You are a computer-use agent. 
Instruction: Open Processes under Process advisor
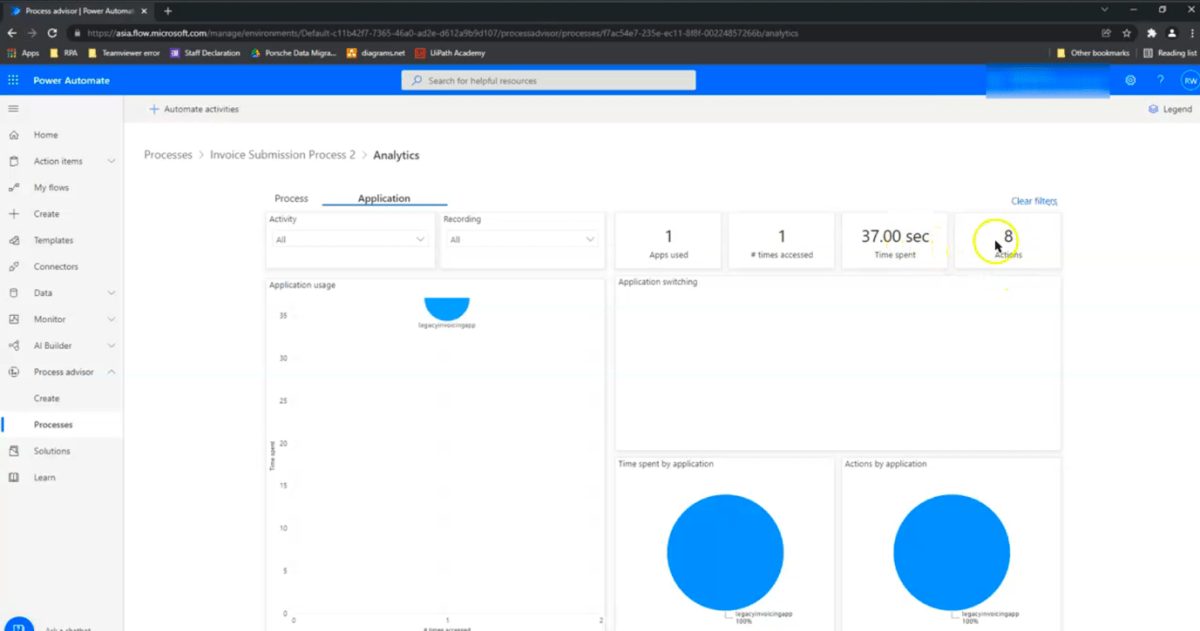(53, 425)
